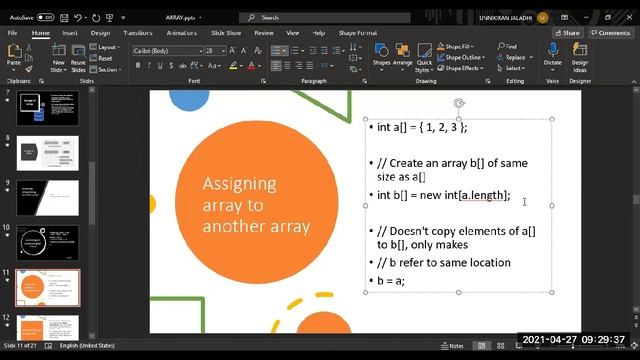The image size is (640, 360).
Task: Open the Notes pane from status bar
Action: (x=452, y=346)
